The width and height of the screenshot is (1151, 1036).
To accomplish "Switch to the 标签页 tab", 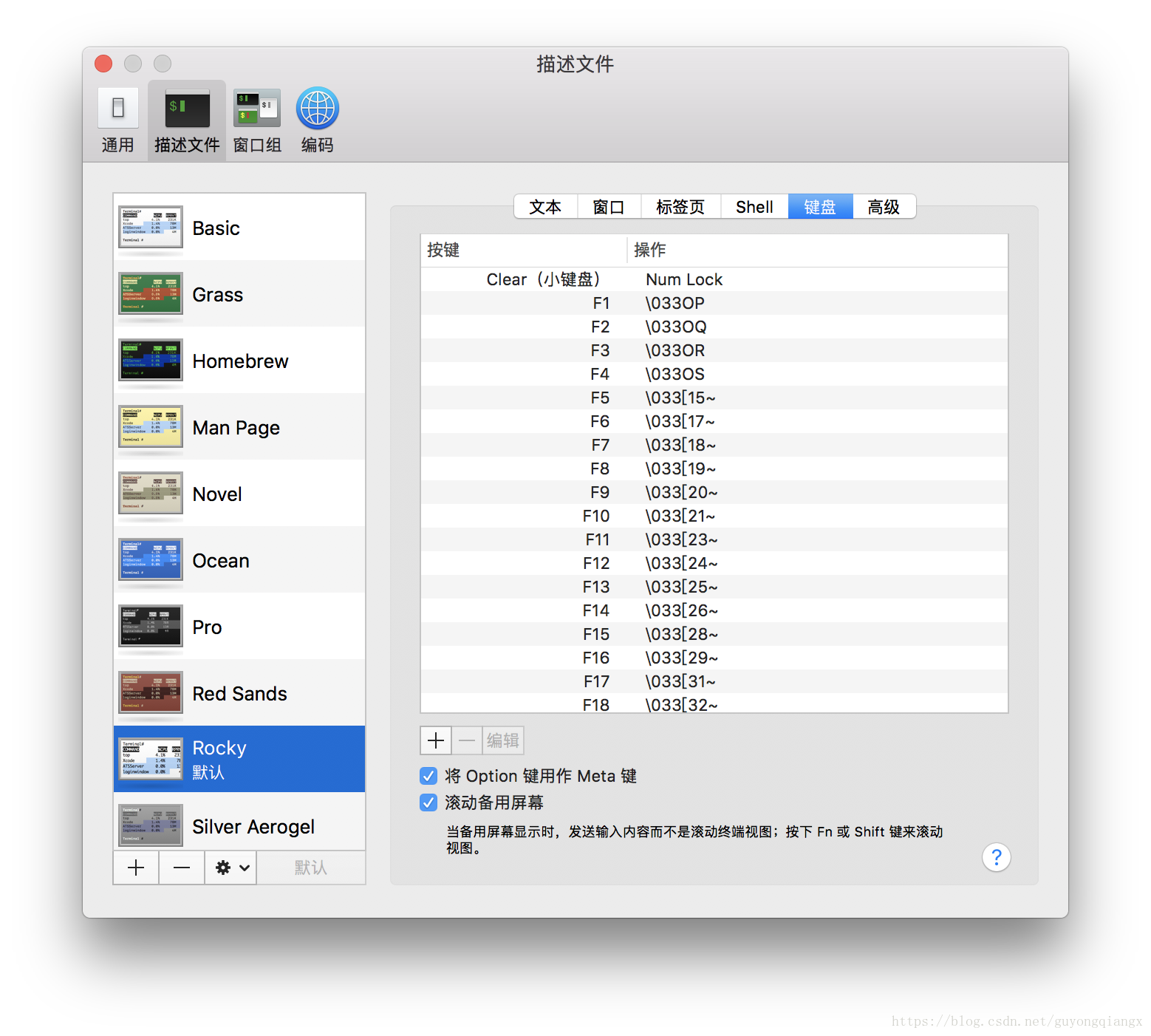I will click(x=680, y=207).
